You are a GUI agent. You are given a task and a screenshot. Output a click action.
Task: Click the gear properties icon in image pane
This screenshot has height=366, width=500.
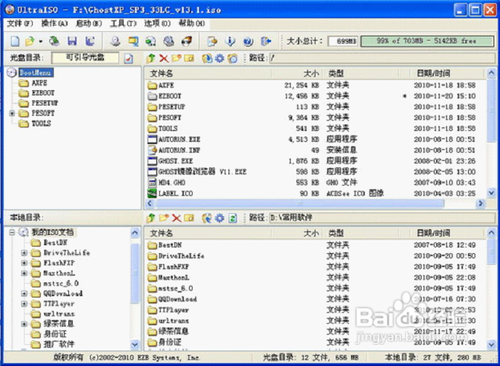point(219,58)
